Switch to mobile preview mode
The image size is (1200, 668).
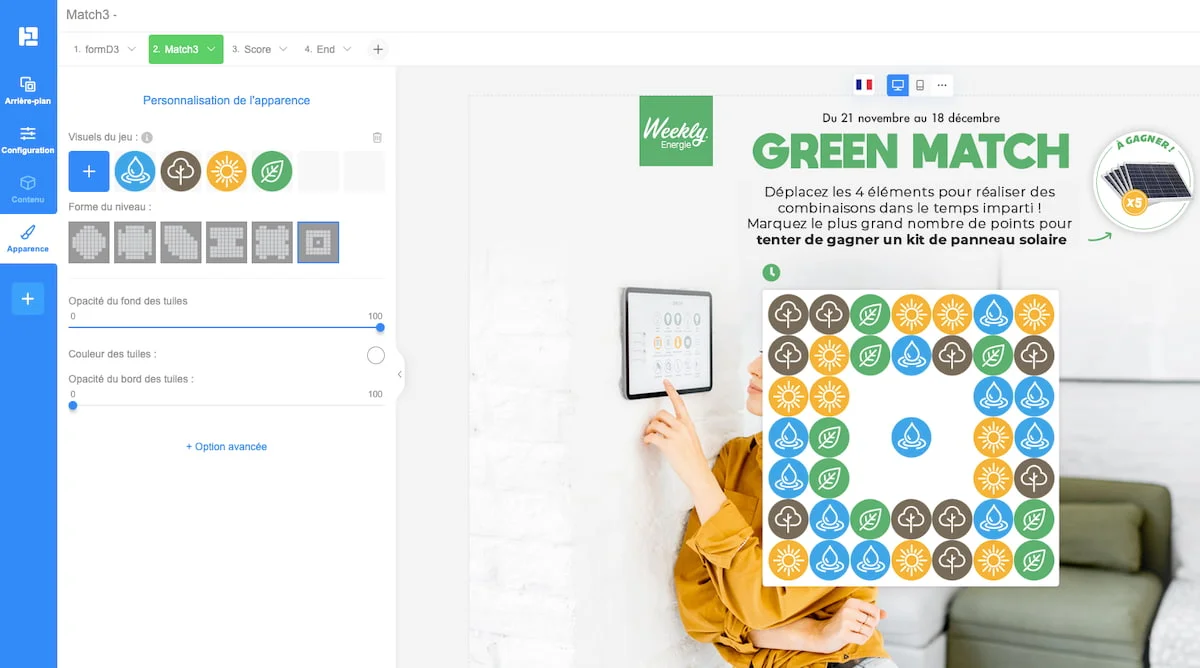(920, 85)
